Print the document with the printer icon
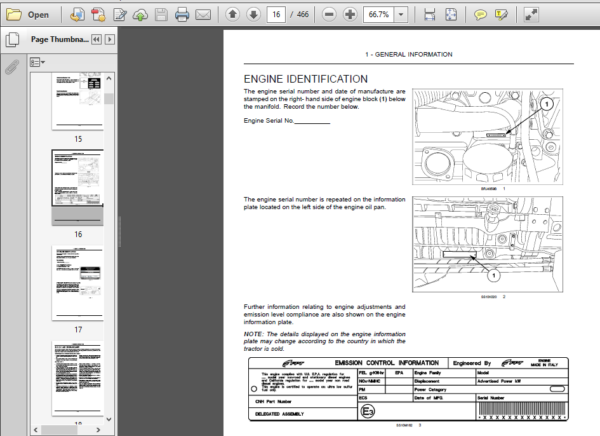Image resolution: width=600 pixels, height=436 pixels. [x=182, y=15]
